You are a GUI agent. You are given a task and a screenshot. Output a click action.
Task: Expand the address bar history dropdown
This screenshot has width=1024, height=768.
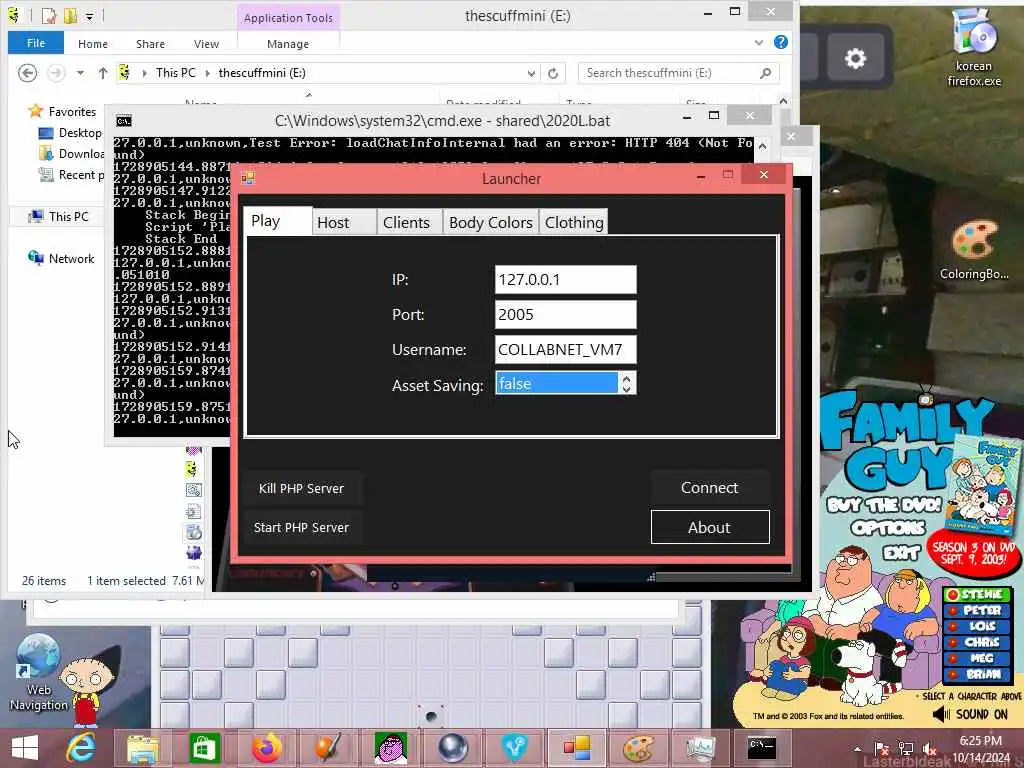[531, 73]
